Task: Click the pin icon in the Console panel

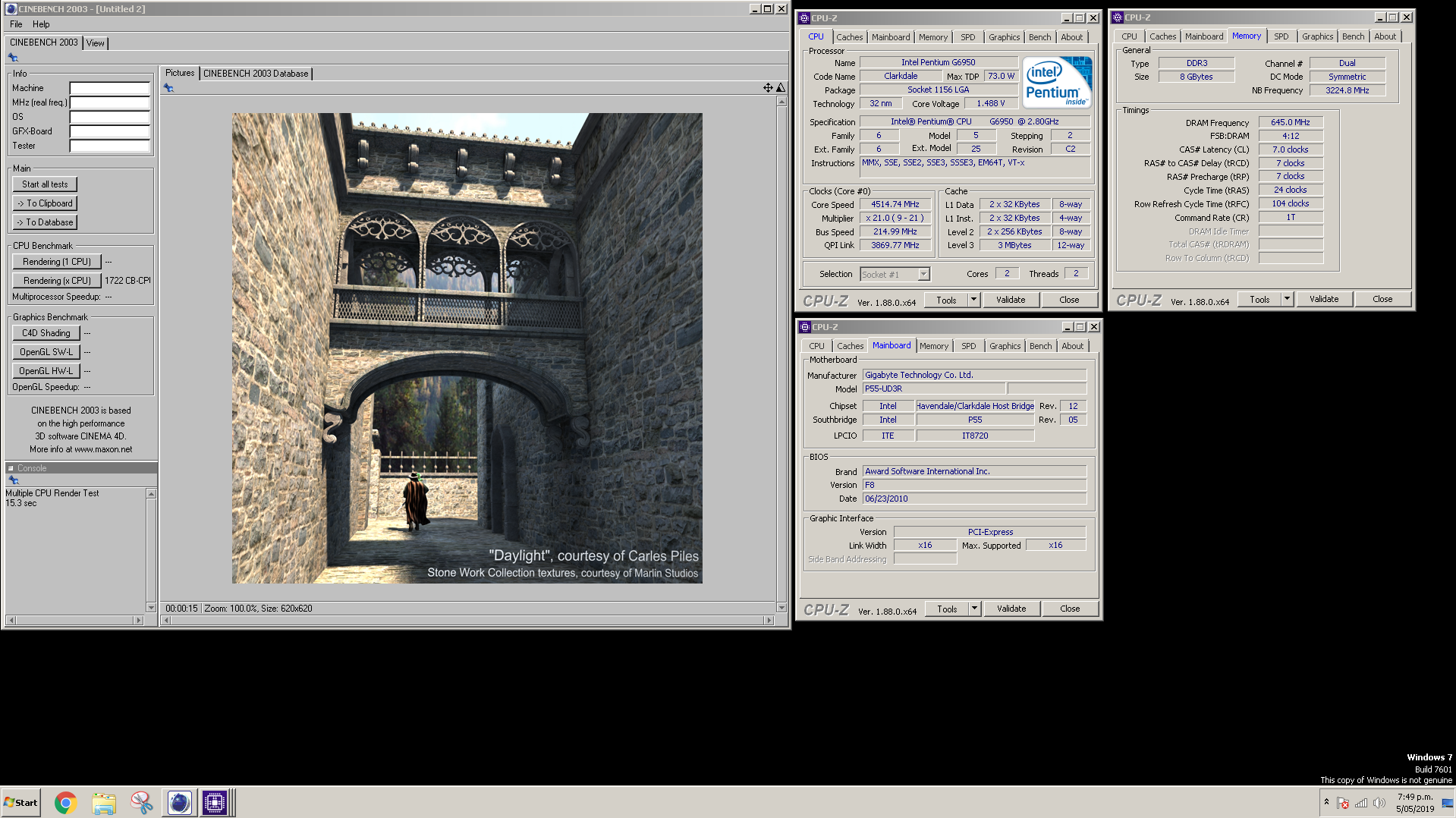Action: [x=13, y=480]
